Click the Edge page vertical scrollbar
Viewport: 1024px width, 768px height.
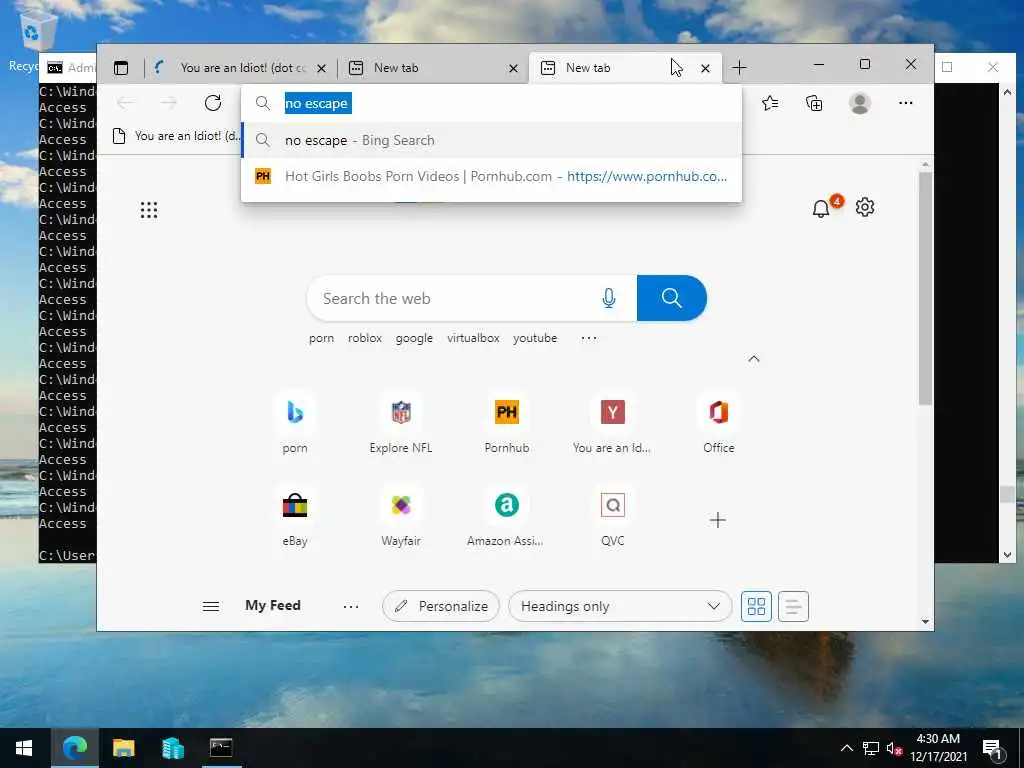click(925, 287)
